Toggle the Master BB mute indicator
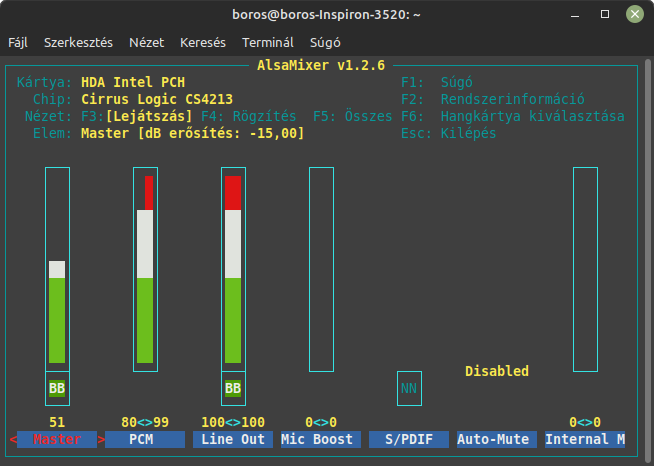Screen dimensions: 654x466 [57, 388]
